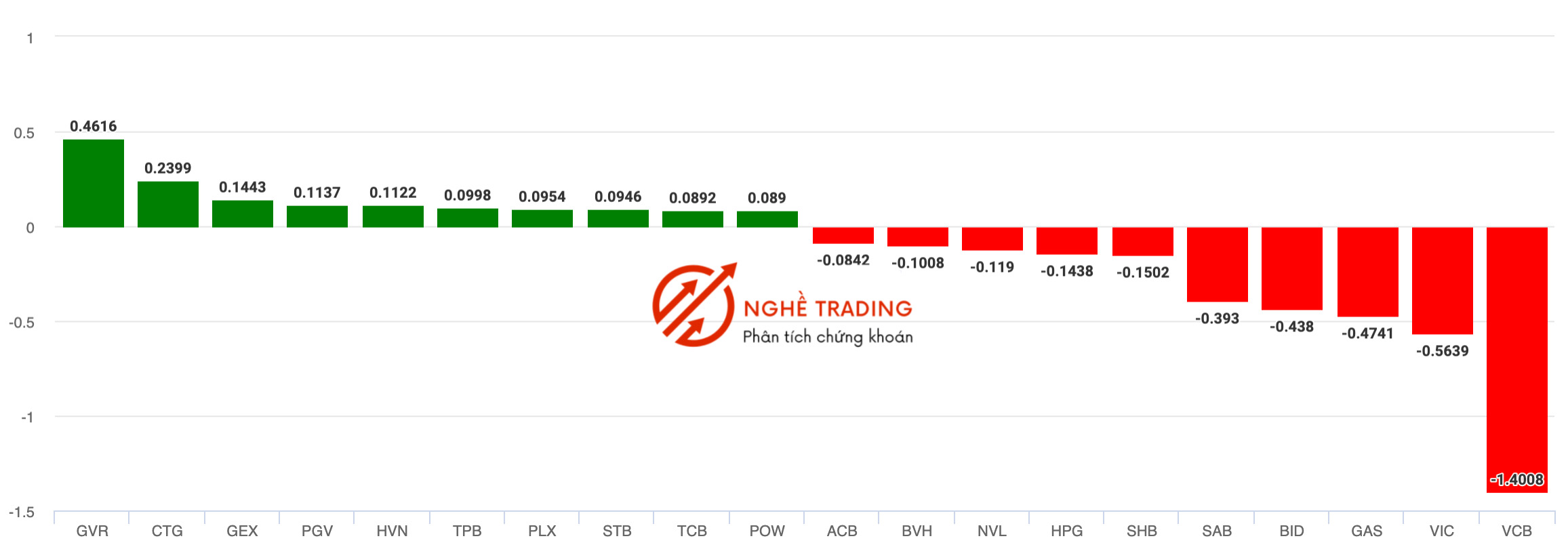Click the 0.1443 data label
The width and height of the screenshot is (1568, 547).
point(243,188)
